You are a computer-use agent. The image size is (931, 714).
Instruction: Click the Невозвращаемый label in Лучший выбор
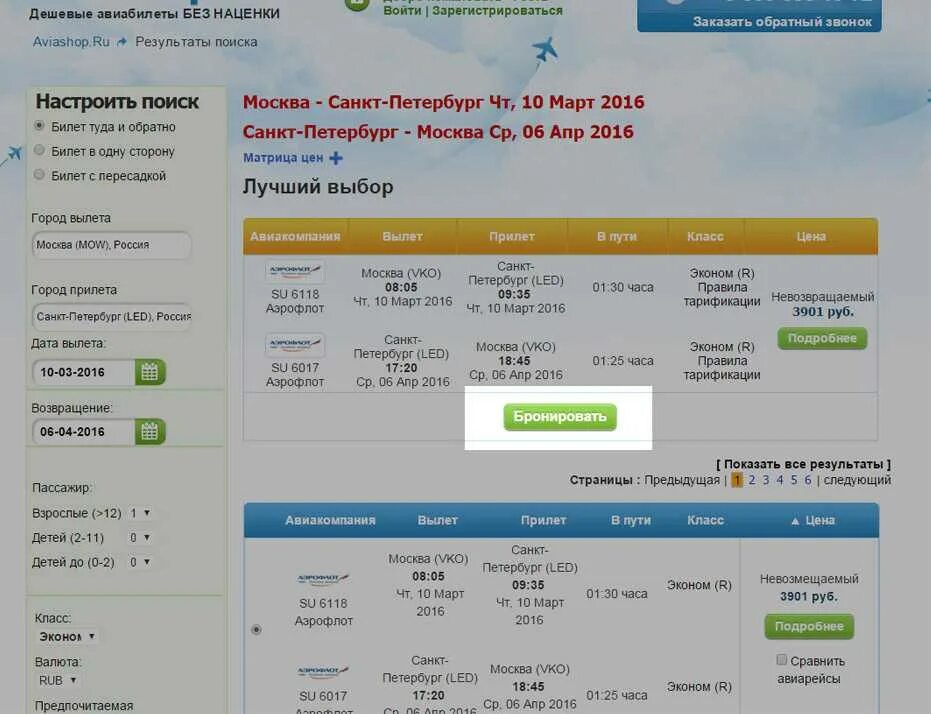coord(823,297)
